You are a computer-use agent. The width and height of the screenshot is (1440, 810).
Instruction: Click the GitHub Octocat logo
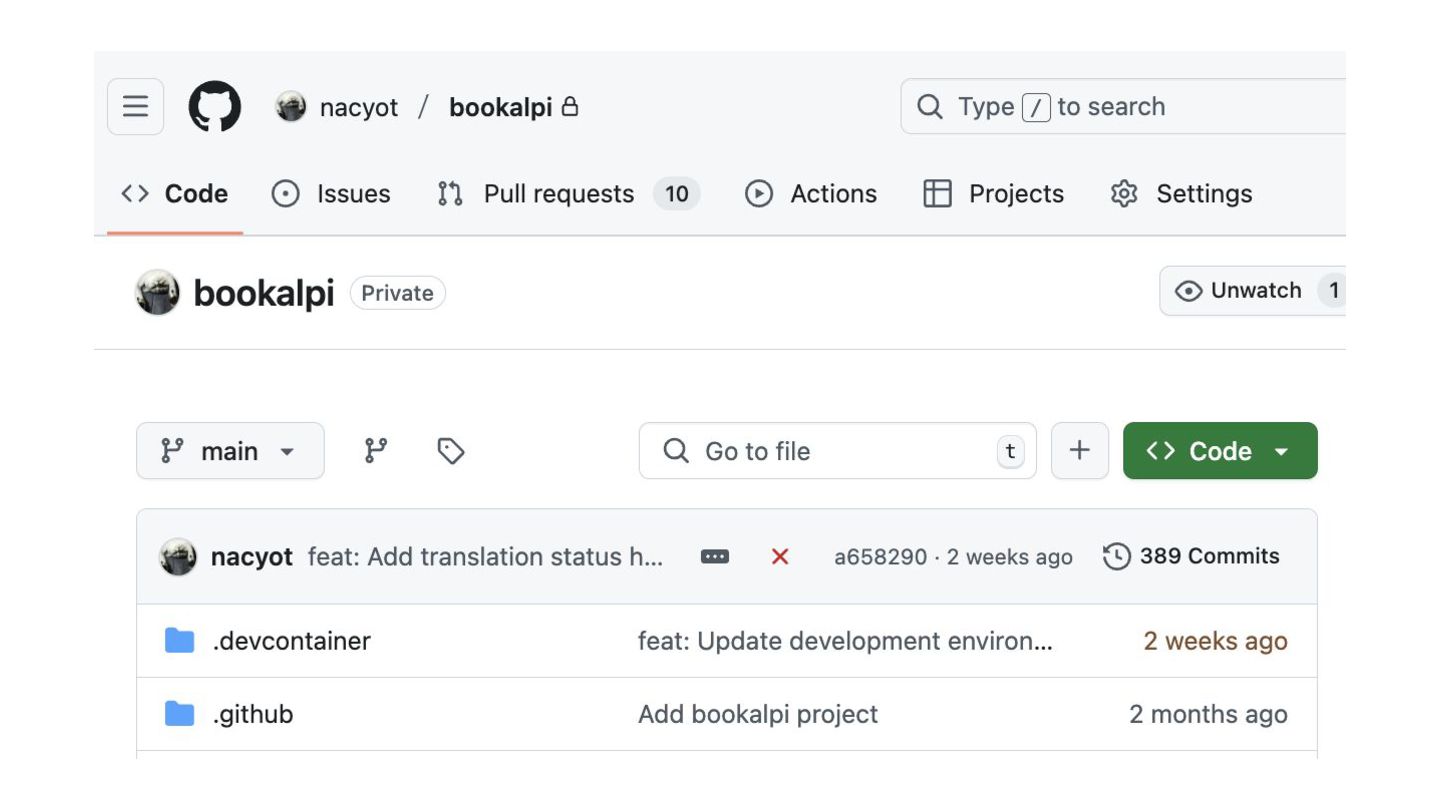tap(215, 106)
